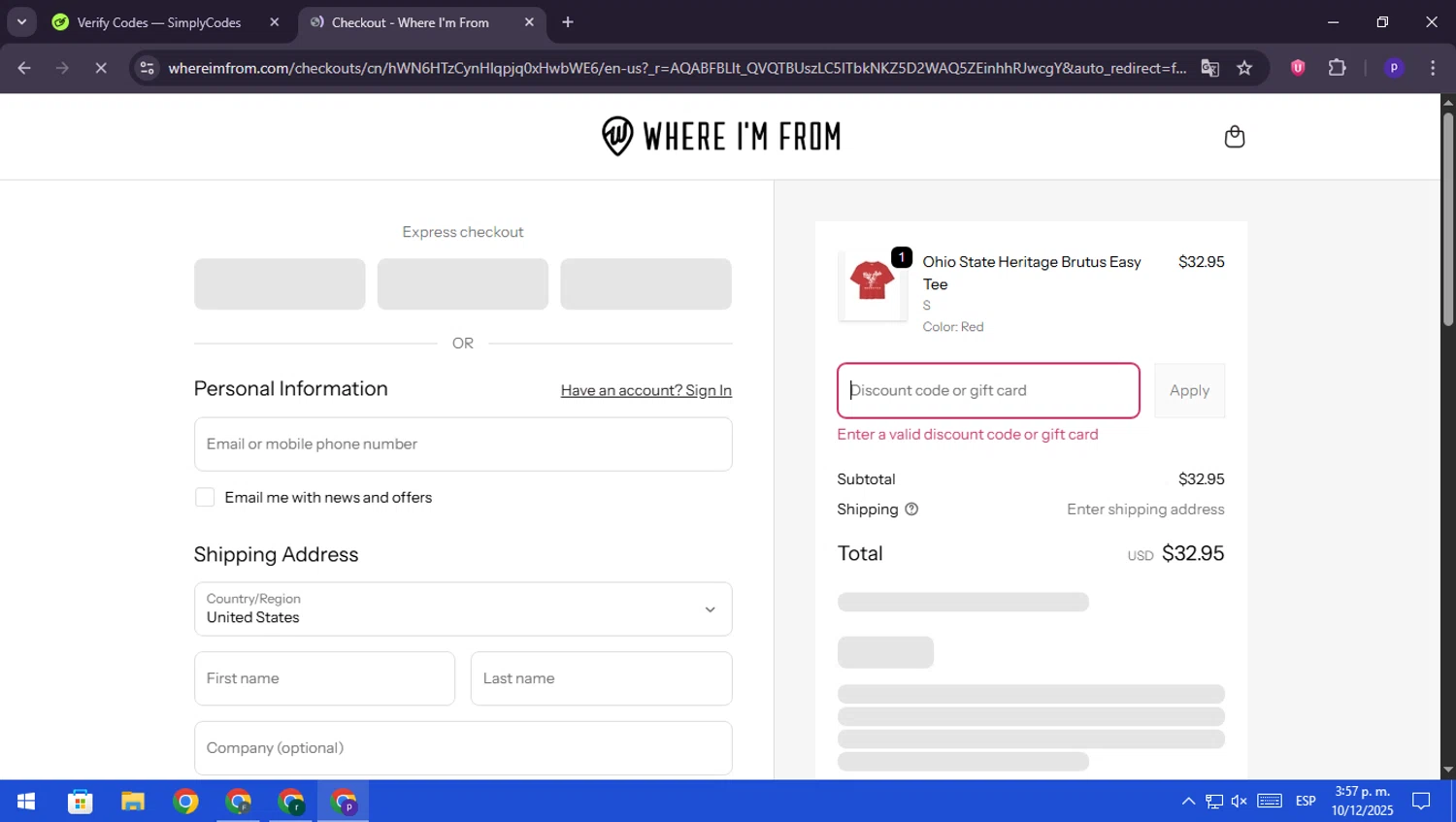Show hidden system tray icons
The width and height of the screenshot is (1456, 822).
click(x=1188, y=802)
